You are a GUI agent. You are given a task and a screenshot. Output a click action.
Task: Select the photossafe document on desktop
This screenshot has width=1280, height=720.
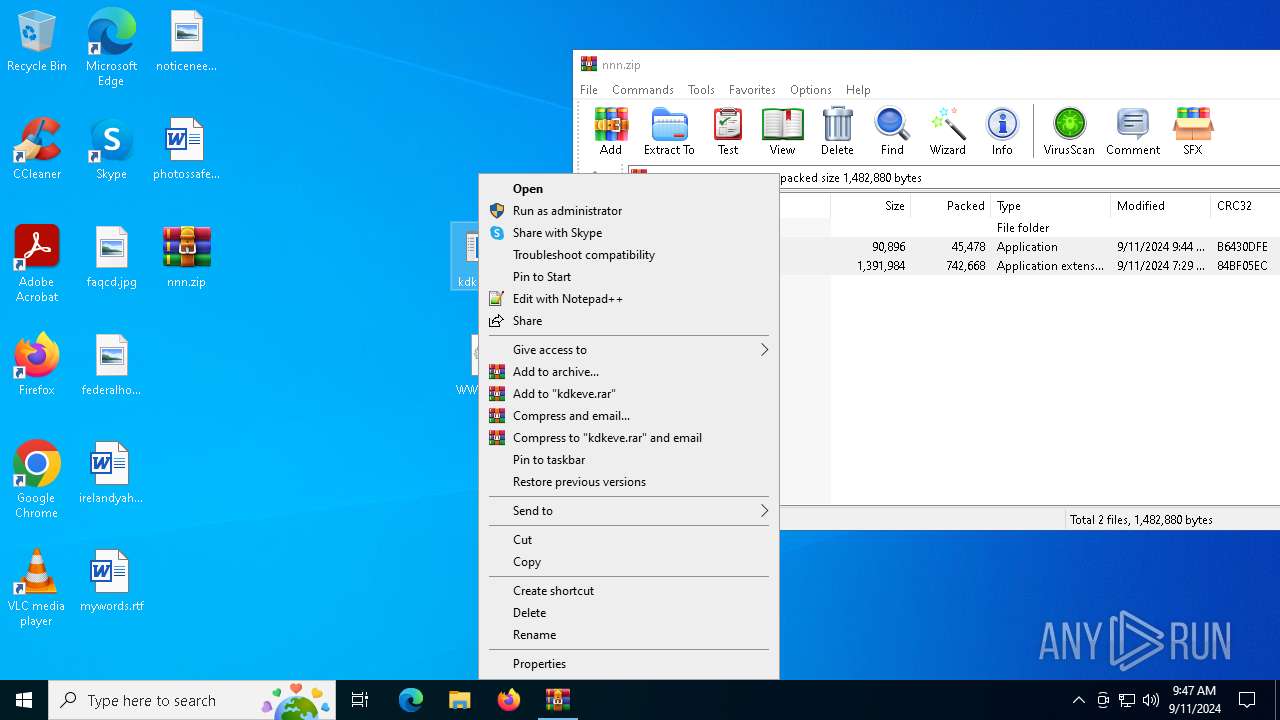186,149
